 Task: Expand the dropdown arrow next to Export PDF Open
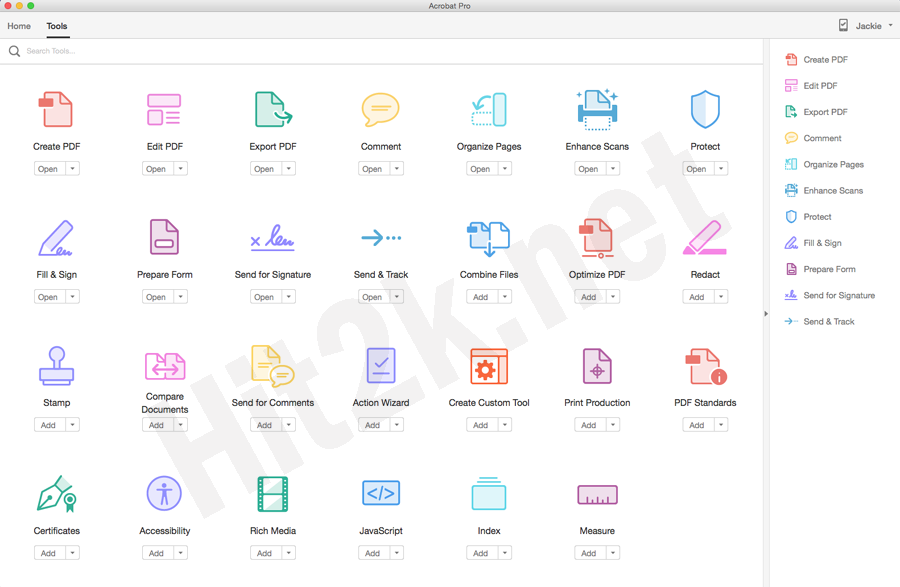pos(289,169)
